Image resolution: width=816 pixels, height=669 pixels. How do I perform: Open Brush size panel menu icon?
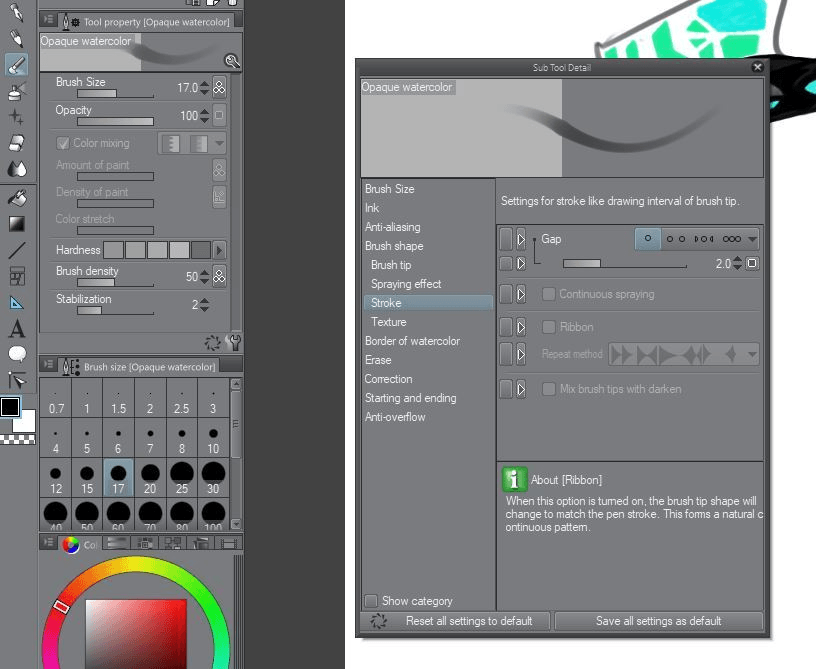point(48,365)
